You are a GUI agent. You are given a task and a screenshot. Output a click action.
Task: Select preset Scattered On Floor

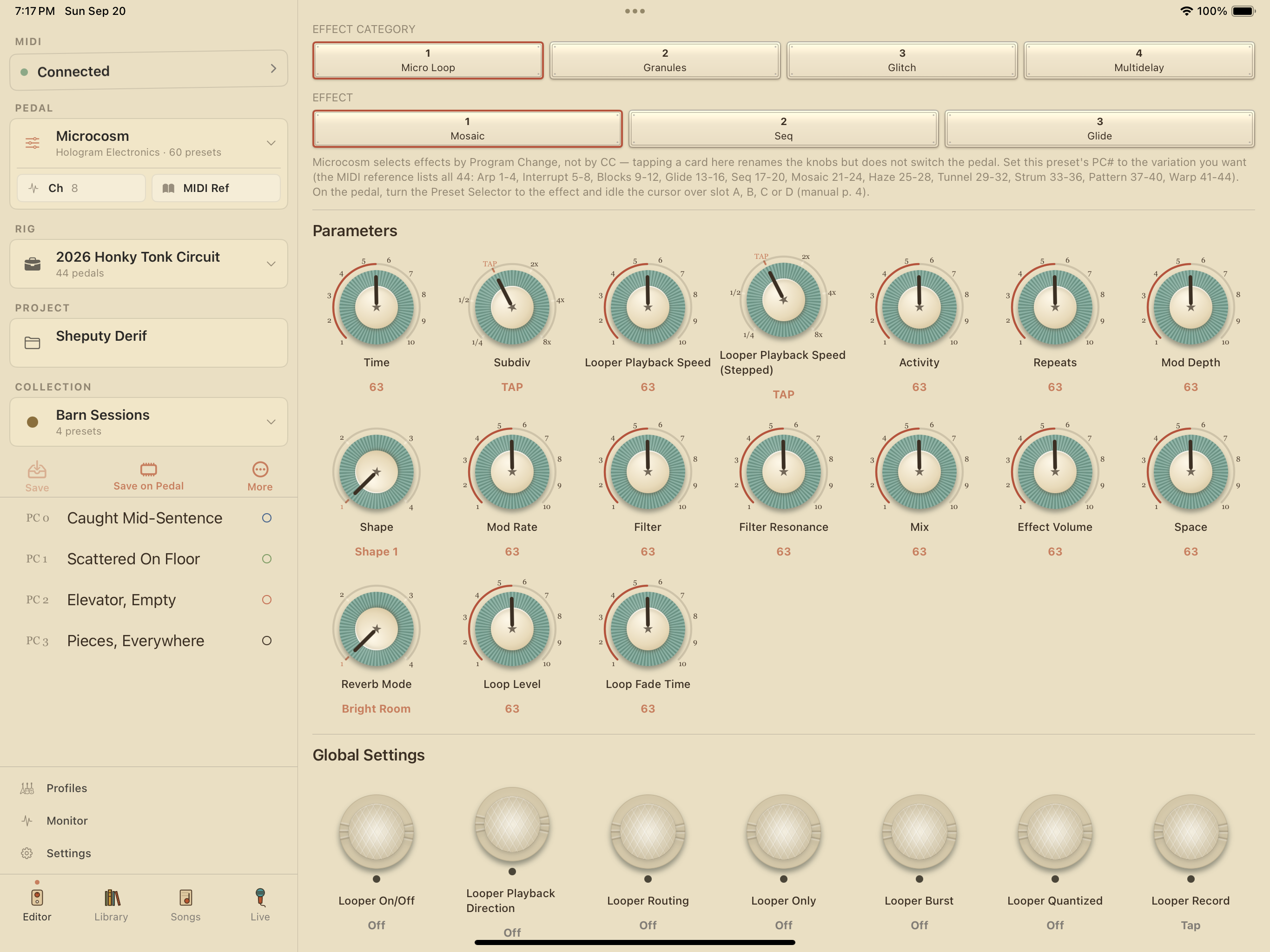pyautogui.click(x=149, y=559)
